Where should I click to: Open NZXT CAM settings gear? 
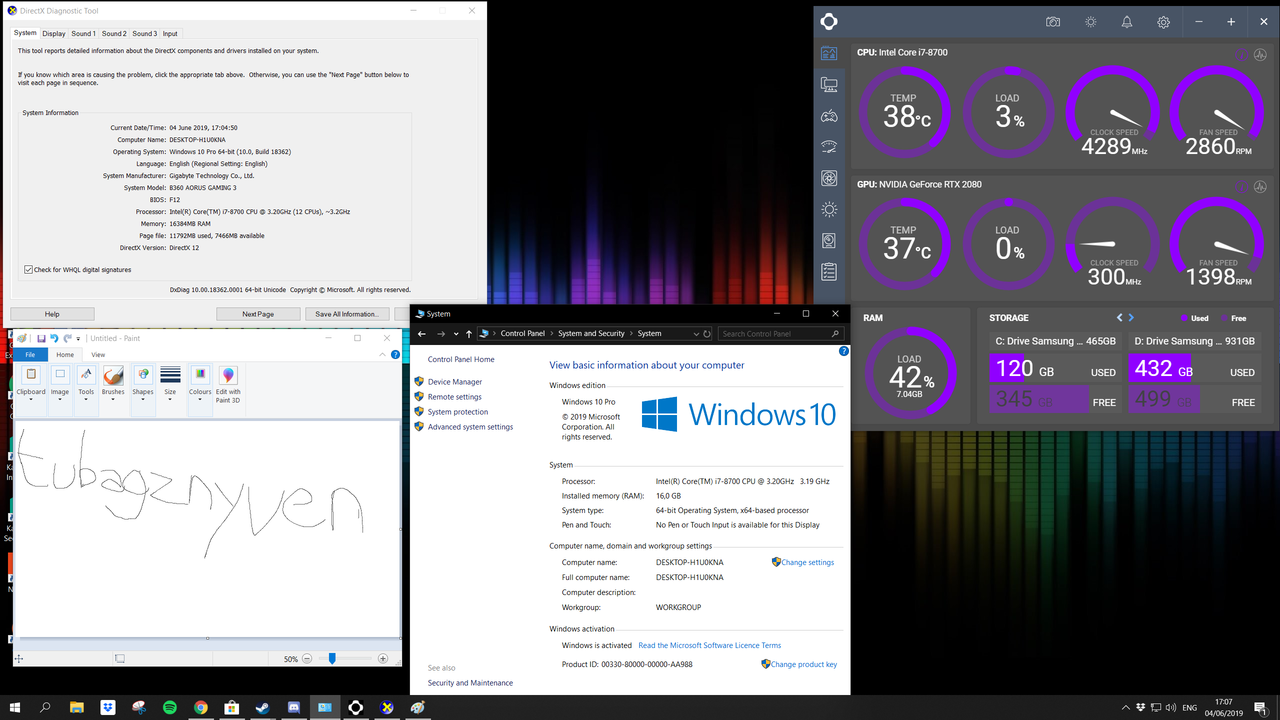click(1164, 22)
